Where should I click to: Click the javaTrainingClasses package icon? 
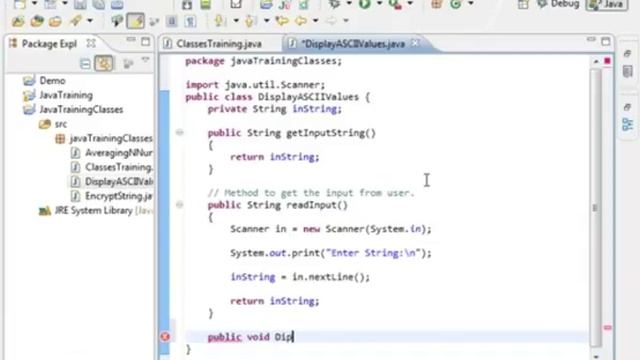(x=60, y=139)
